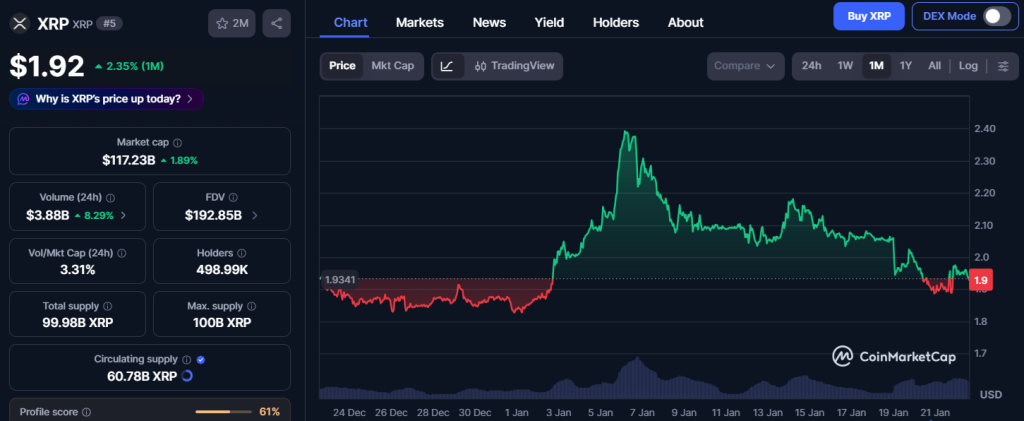
Task: Expand Volume (24h) details chevron
Action: [x=123, y=215]
